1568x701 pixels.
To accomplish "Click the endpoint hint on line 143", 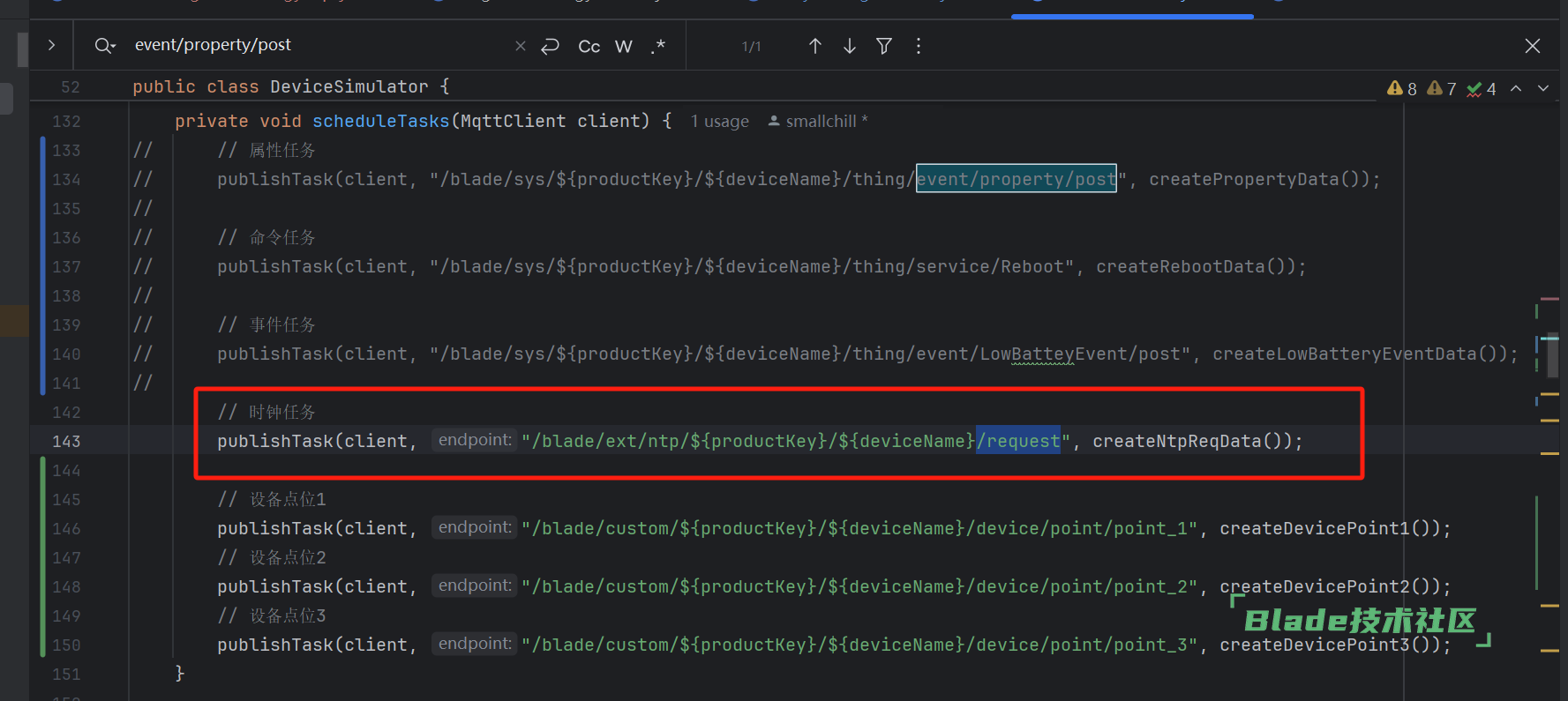I will pos(475,440).
